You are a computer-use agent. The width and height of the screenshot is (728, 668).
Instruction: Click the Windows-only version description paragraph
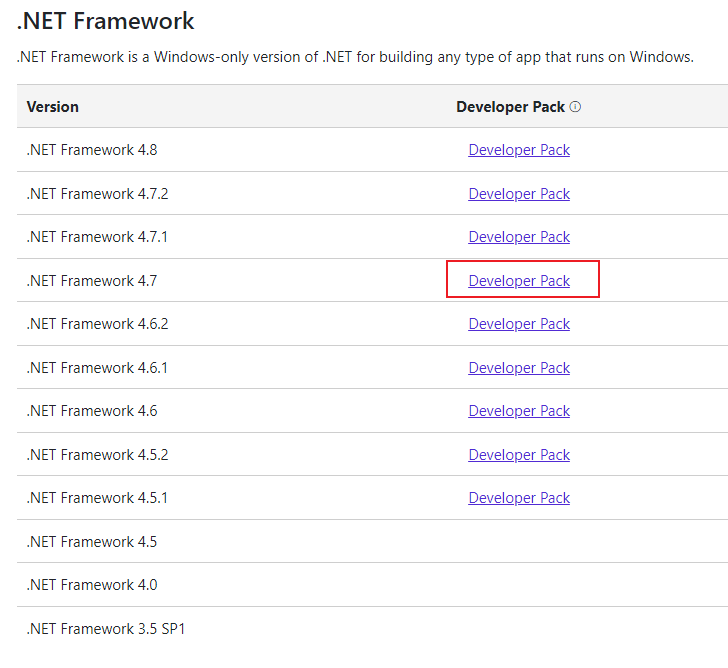[356, 57]
